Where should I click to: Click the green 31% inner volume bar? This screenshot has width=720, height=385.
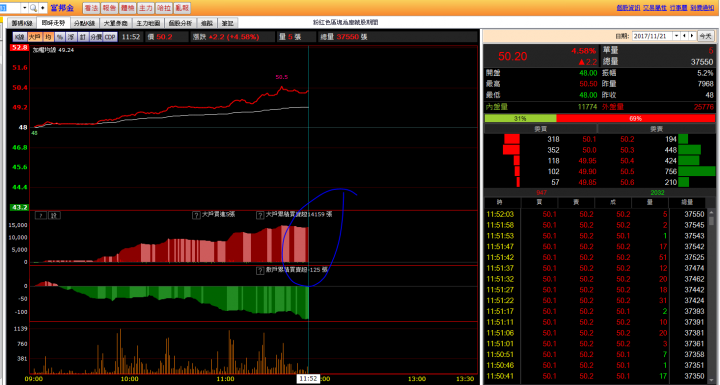[520, 119]
